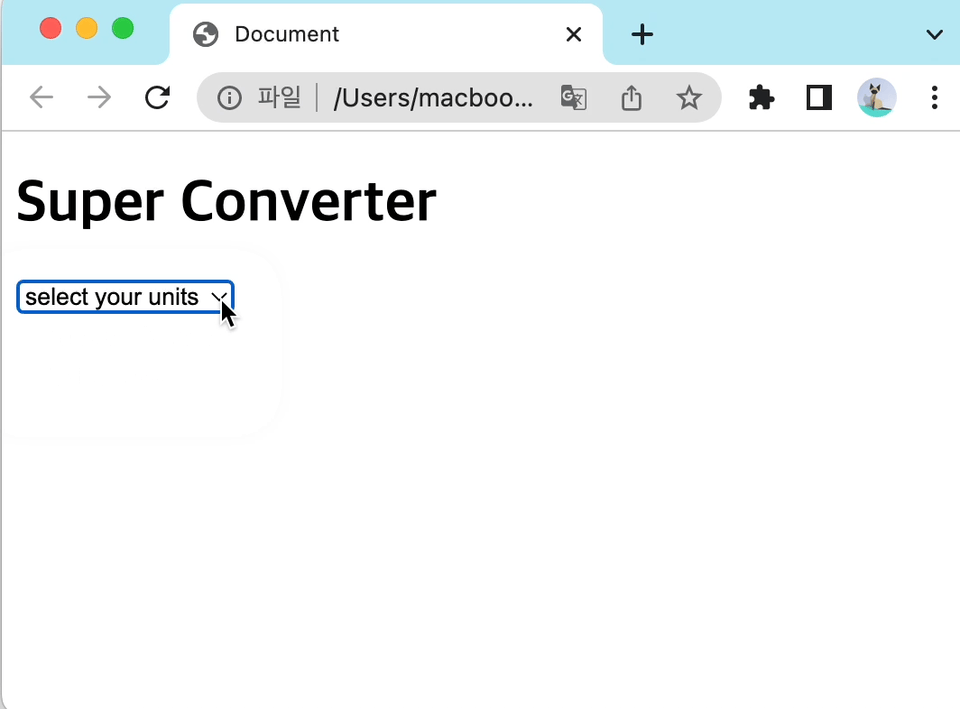Image resolution: width=960 pixels, height=709 pixels.
Task: Click the browser back arrow
Action: click(42, 97)
